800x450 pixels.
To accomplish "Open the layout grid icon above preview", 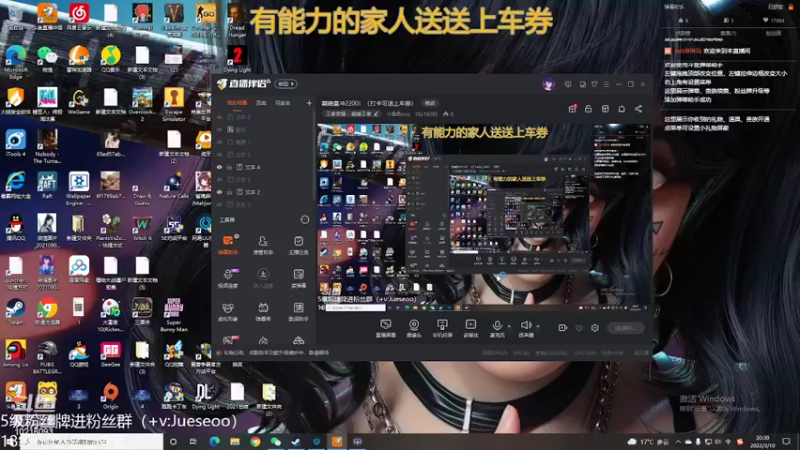I will [605, 109].
